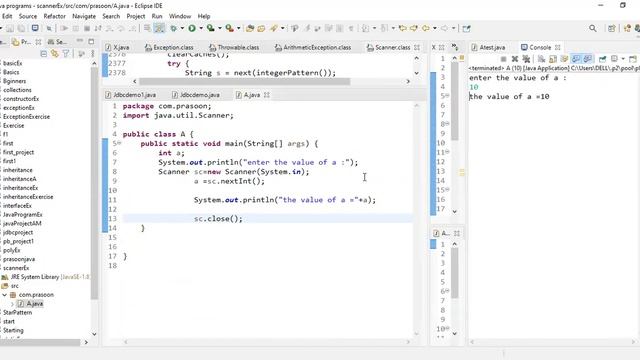This screenshot has height=360, width=640.
Task: Close the A.java editor tab
Action: coord(267,95)
